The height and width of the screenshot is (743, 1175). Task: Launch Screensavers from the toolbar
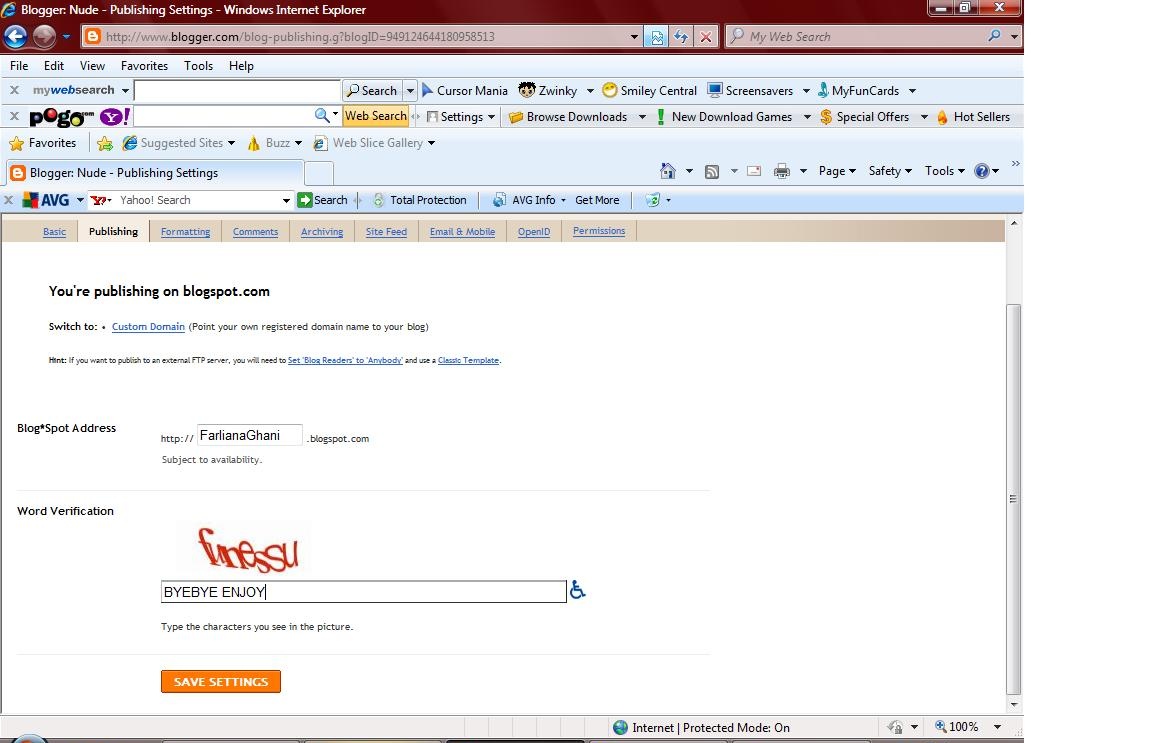point(750,91)
